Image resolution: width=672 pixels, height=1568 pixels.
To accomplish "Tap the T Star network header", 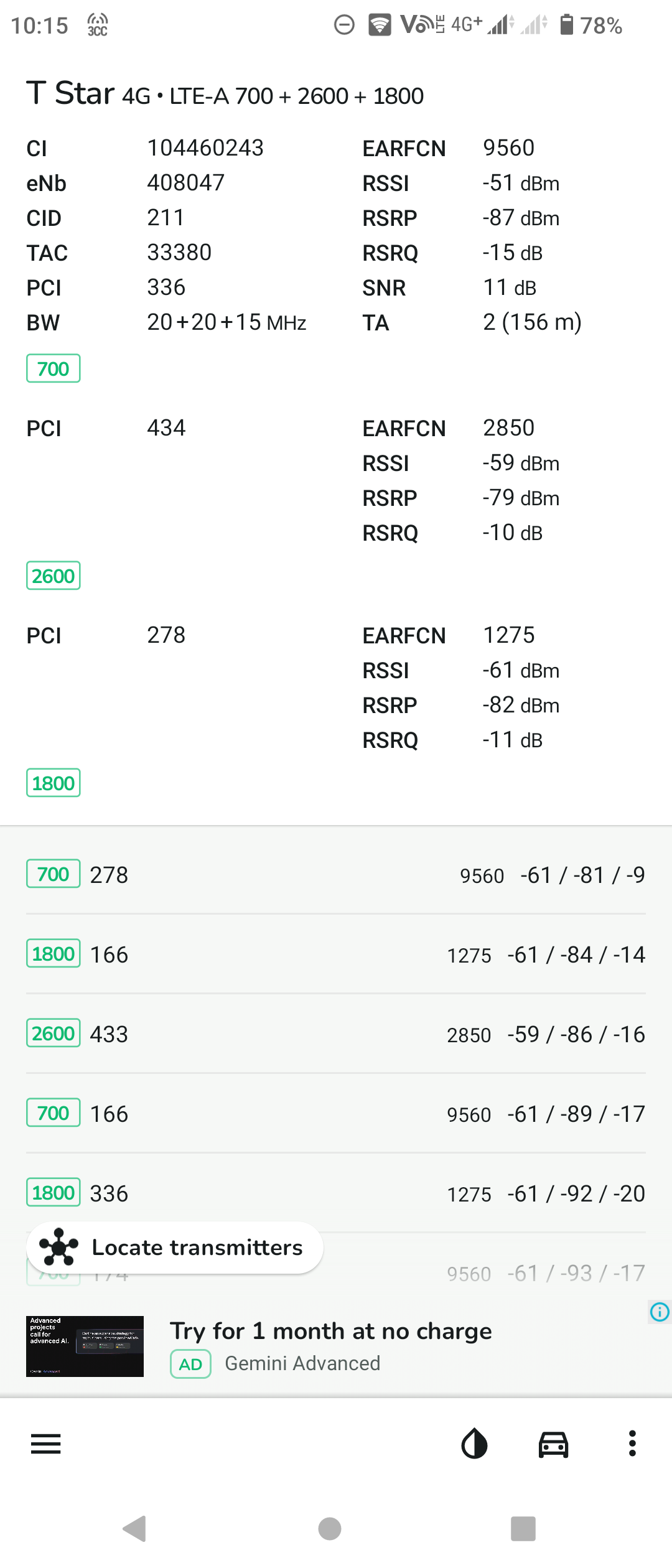I will [x=225, y=94].
